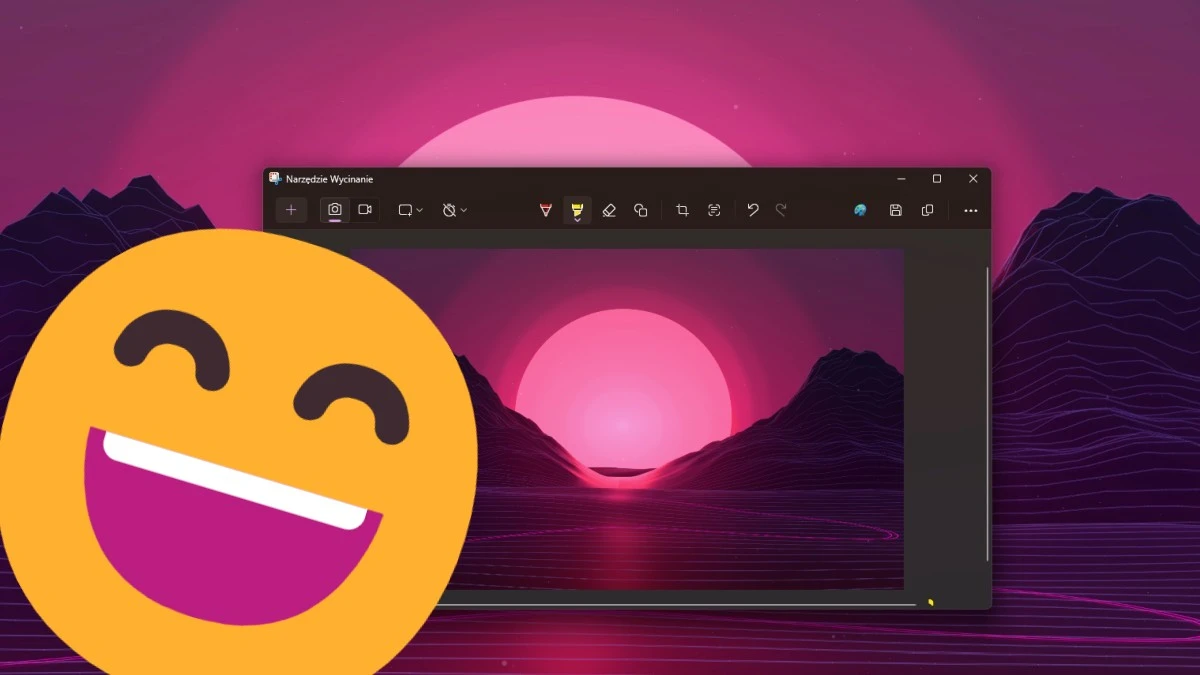Open the Snipping Tool title bar menu
Image resolution: width=1200 pixels, height=675 pixels.
coord(277,178)
